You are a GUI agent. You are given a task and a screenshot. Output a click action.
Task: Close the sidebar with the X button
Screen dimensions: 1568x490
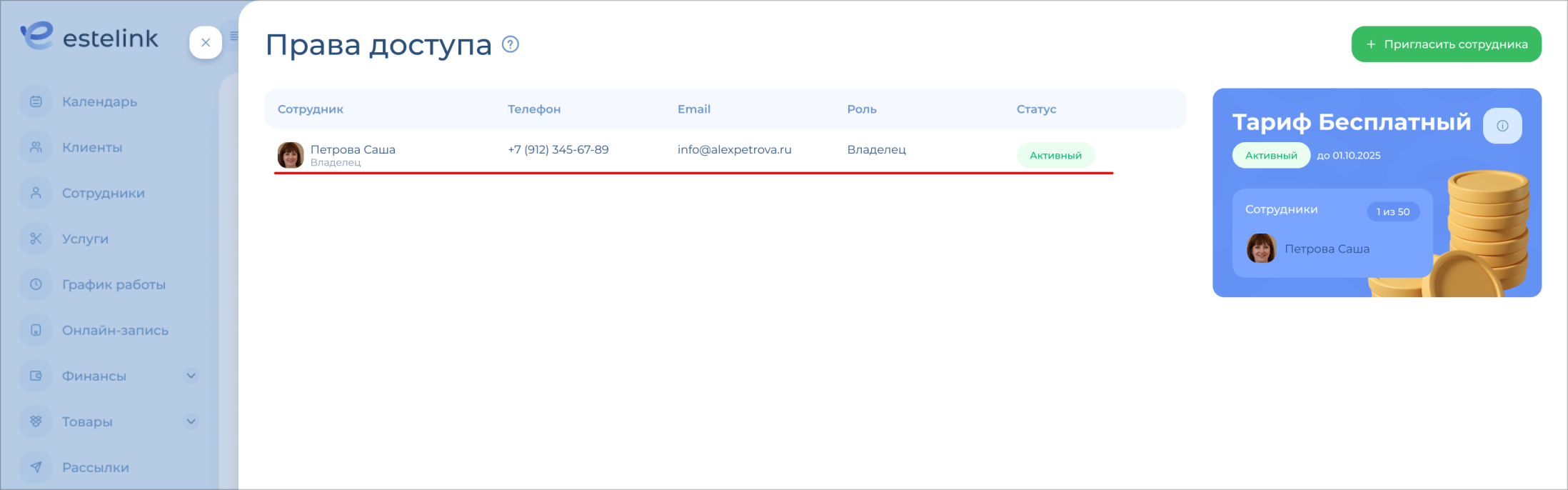(x=206, y=43)
